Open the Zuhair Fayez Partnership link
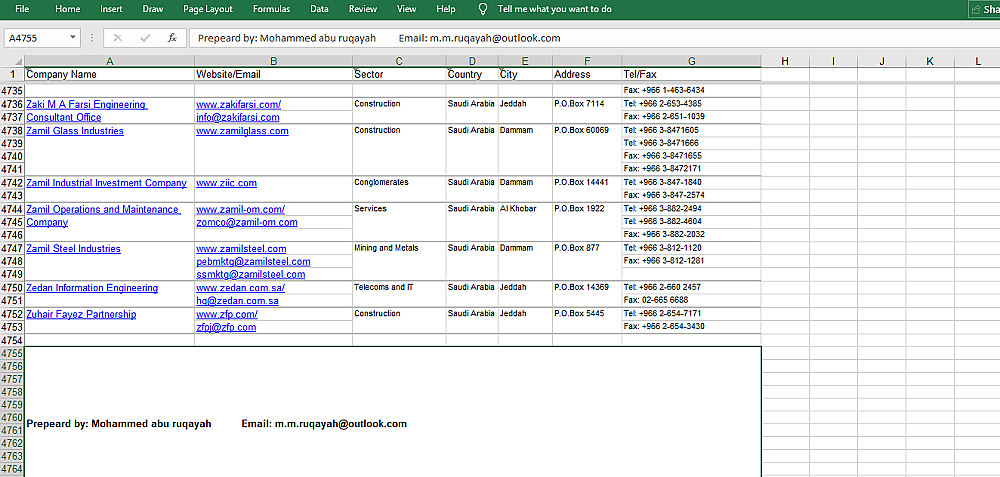This screenshot has height=477, width=1000. pyautogui.click(x=81, y=314)
